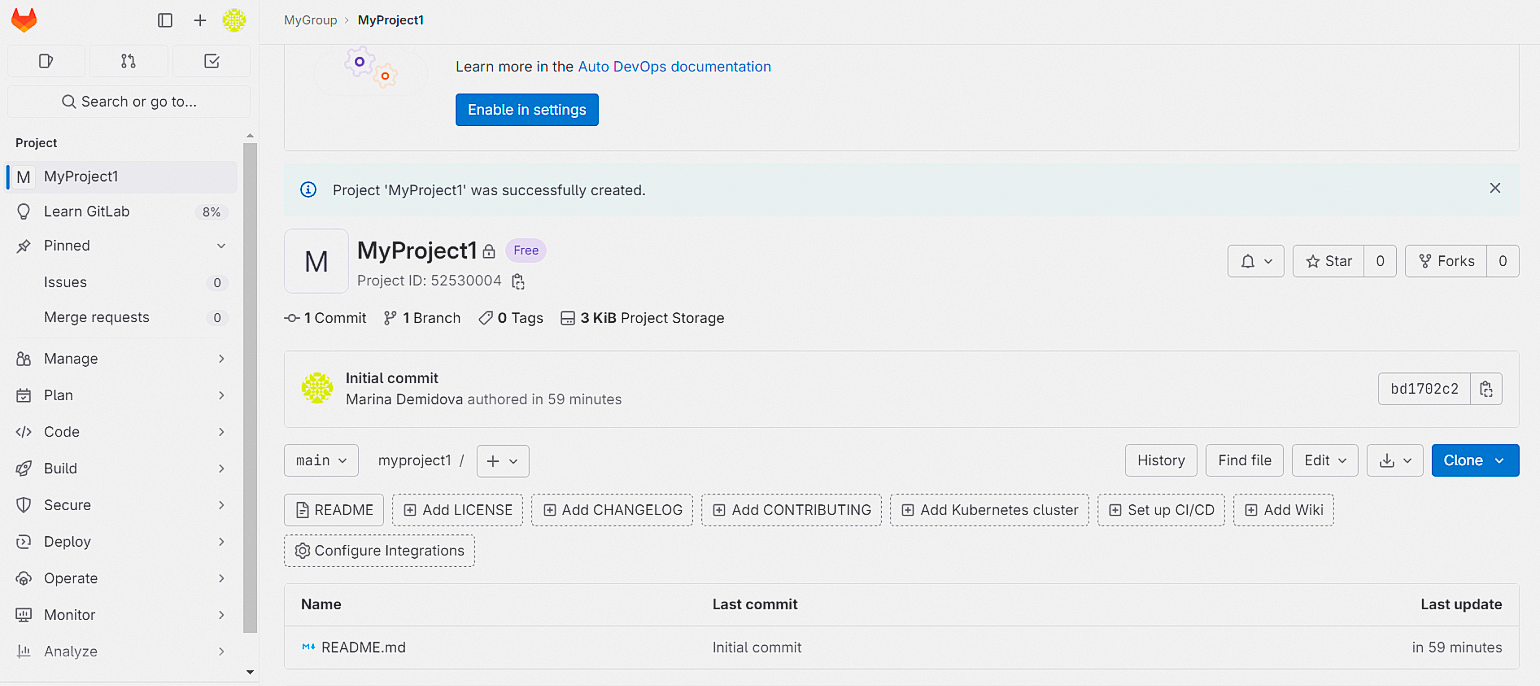This screenshot has height=686, width=1540.
Task: Click Set up CI/CD button
Action: (1161, 510)
